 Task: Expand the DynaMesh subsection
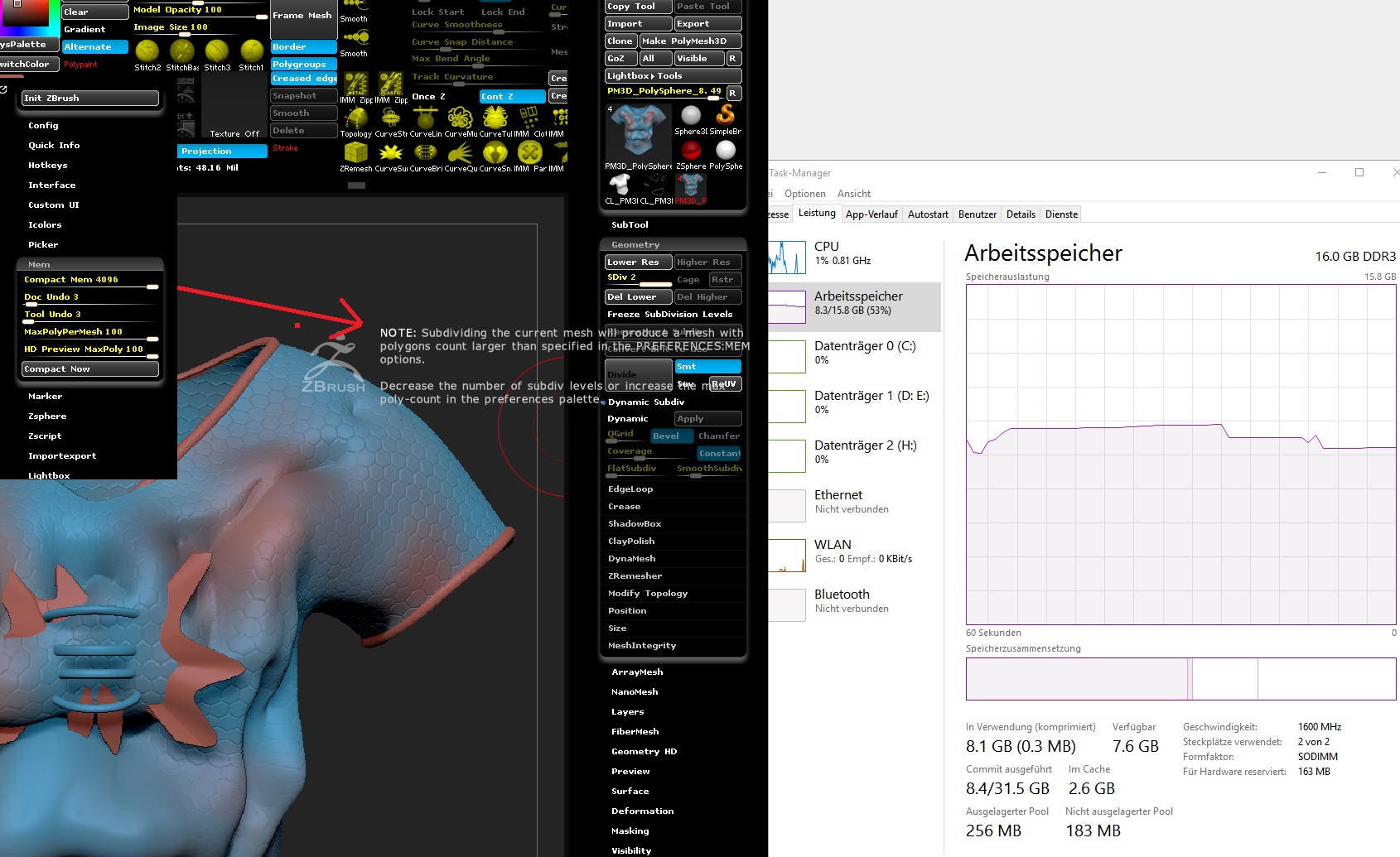tap(632, 559)
